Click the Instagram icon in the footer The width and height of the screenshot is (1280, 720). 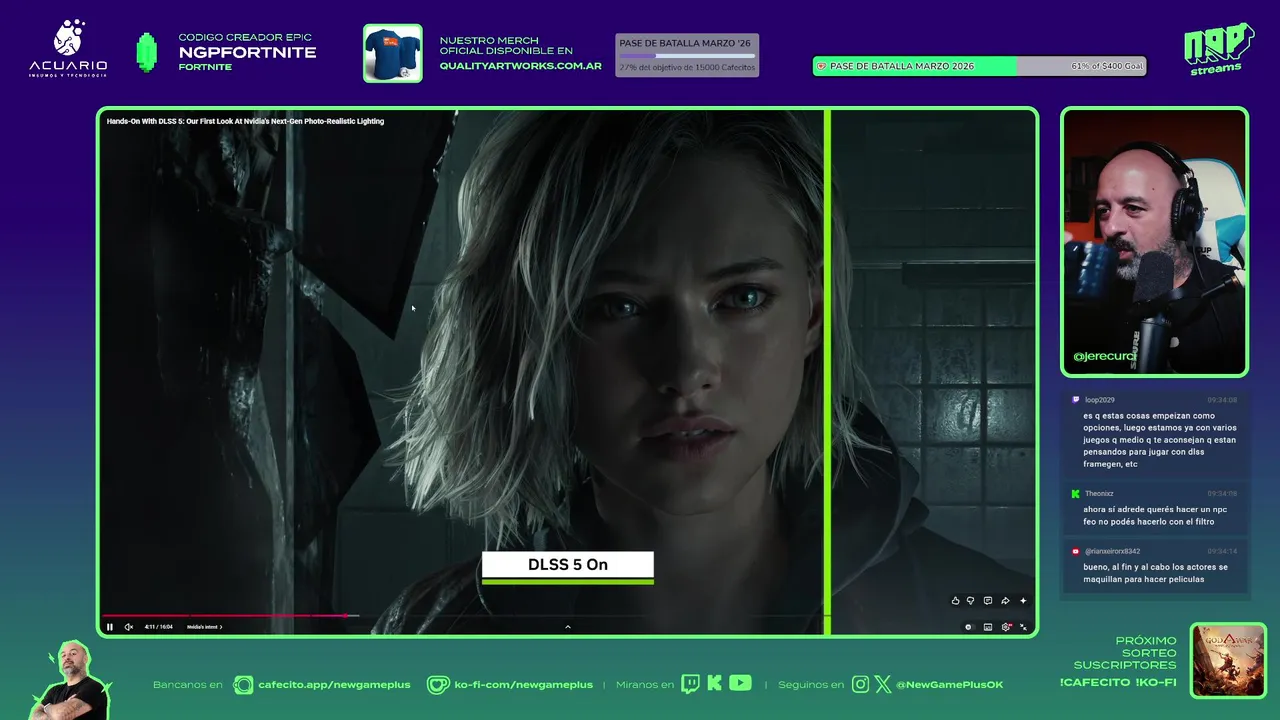[x=861, y=685]
